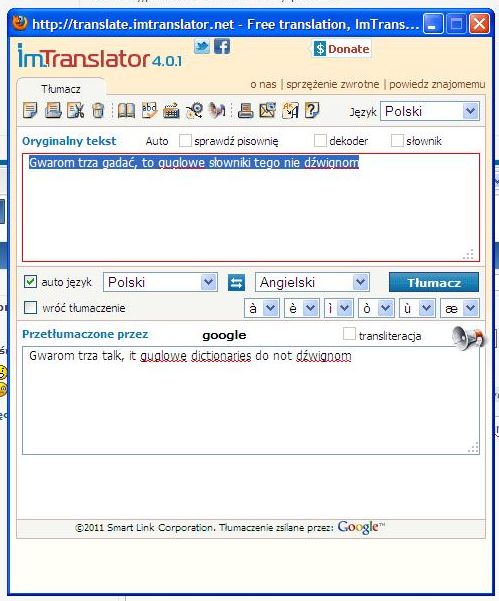Open the æ special characters dropdown
499x601 pixels.
coord(460,308)
